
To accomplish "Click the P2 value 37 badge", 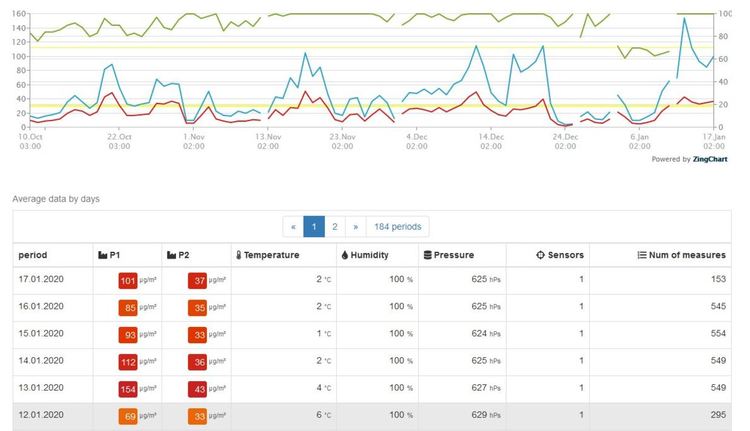I will (x=197, y=281).
